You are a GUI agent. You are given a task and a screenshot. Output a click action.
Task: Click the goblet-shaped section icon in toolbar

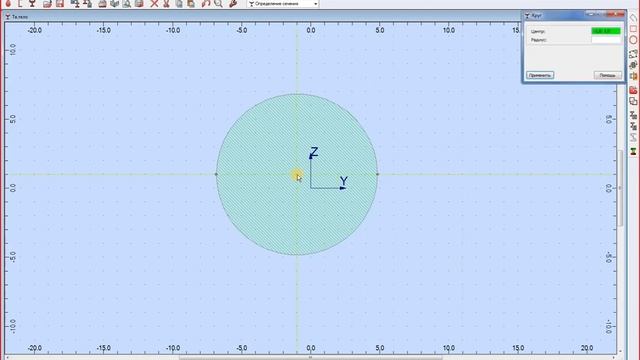click(32, 4)
